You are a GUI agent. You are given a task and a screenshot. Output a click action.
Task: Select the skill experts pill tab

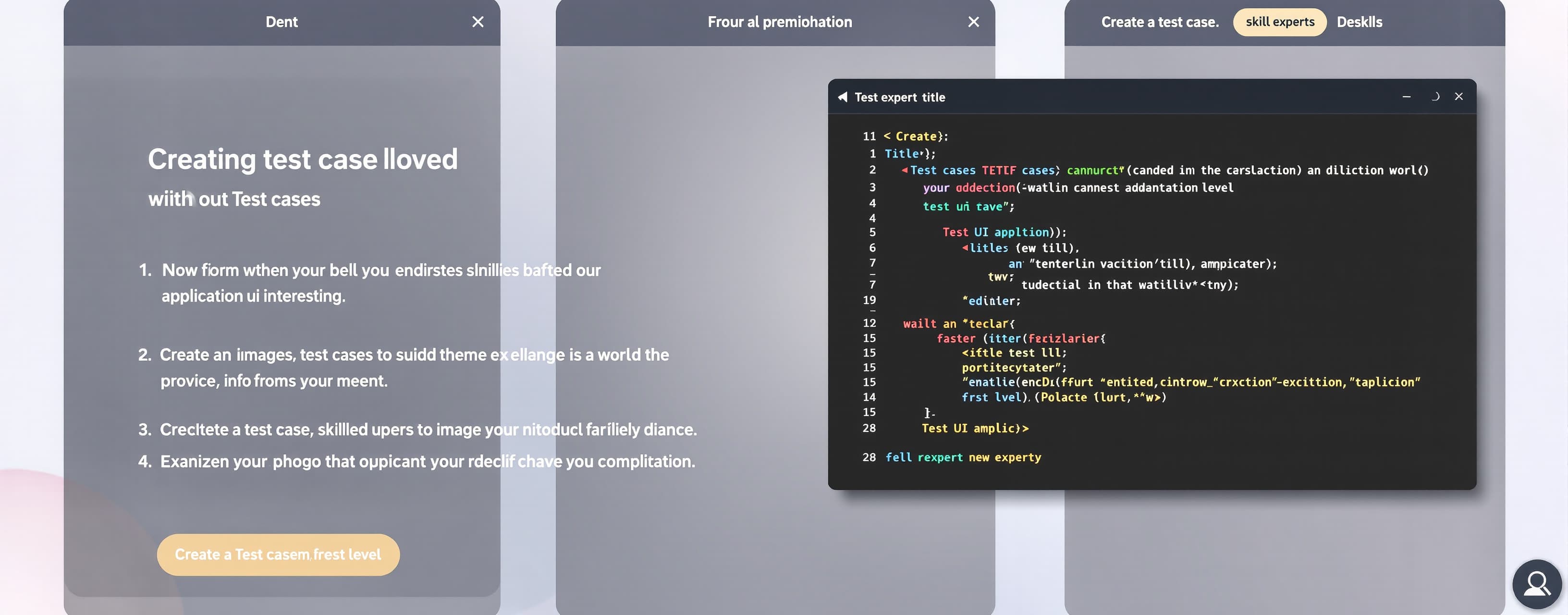1279,22
